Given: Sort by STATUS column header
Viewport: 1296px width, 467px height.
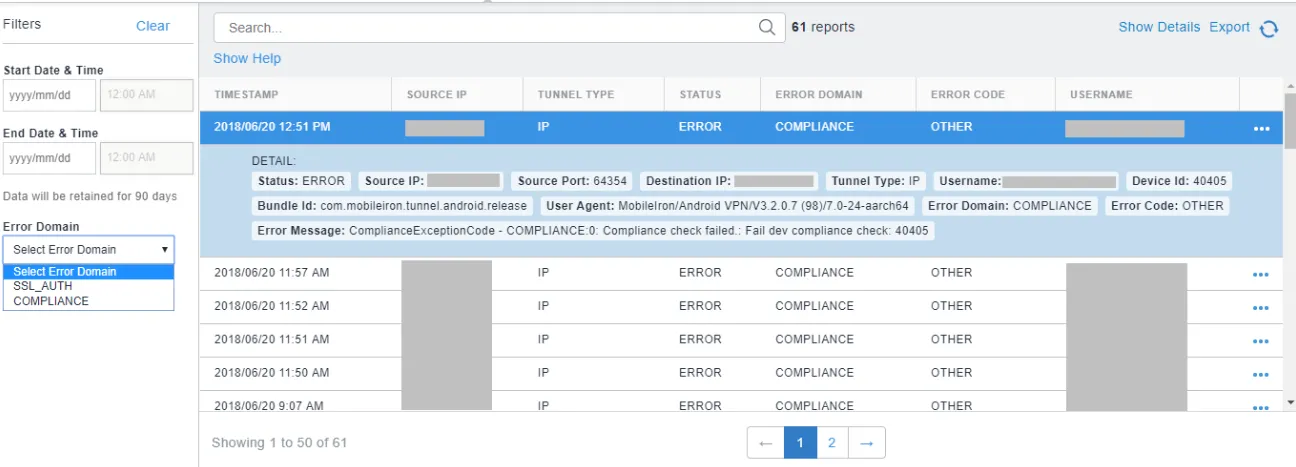Looking at the screenshot, I should click(700, 94).
